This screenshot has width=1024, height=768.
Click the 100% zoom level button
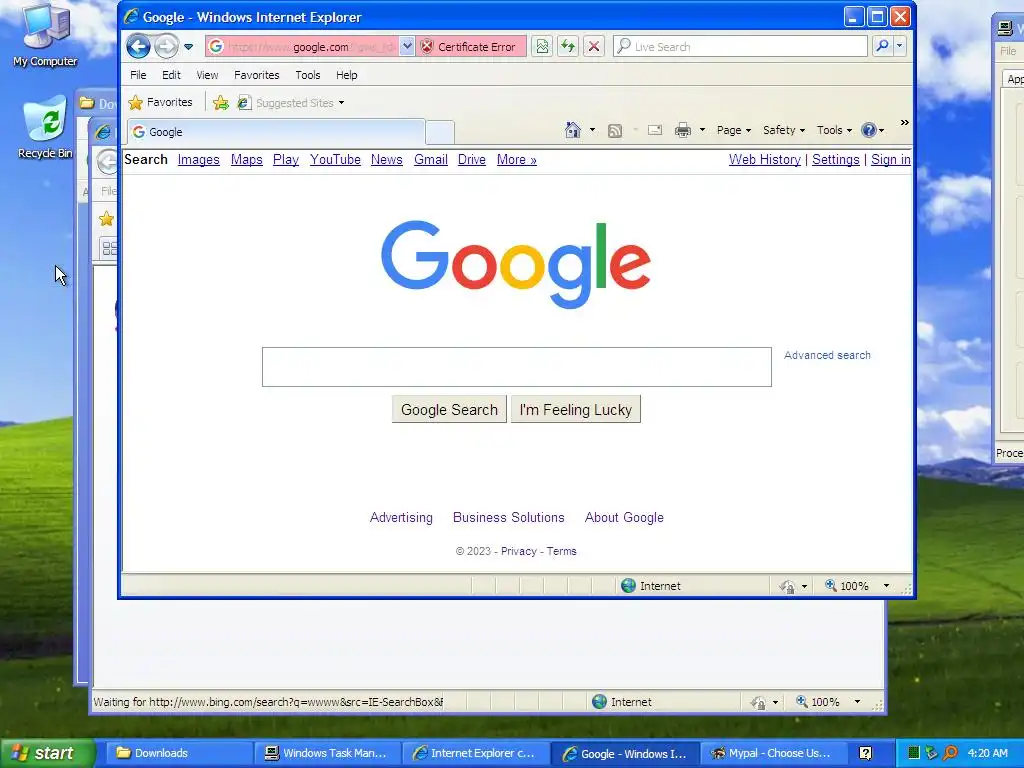[x=847, y=586]
